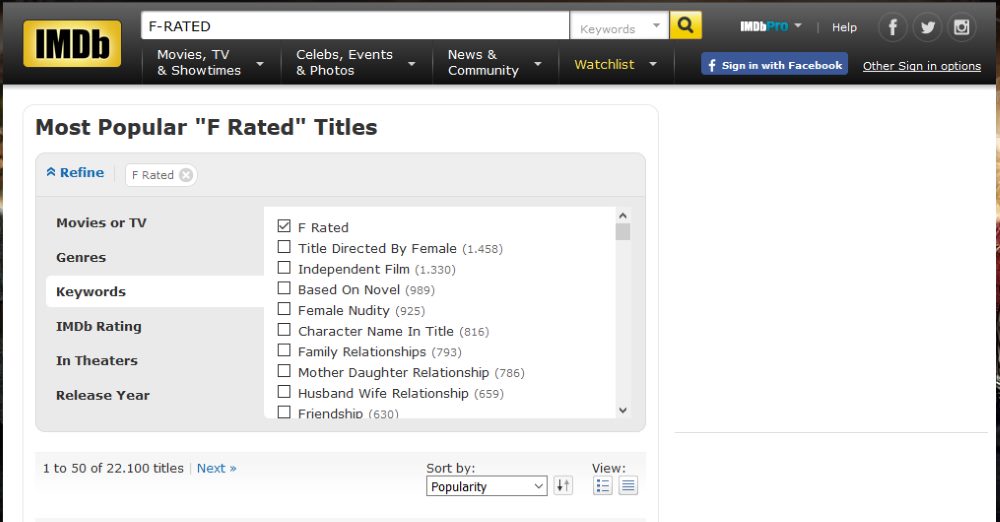Go to the IMDb home logo
Screen dimensions: 1000x522
click(x=72, y=43)
